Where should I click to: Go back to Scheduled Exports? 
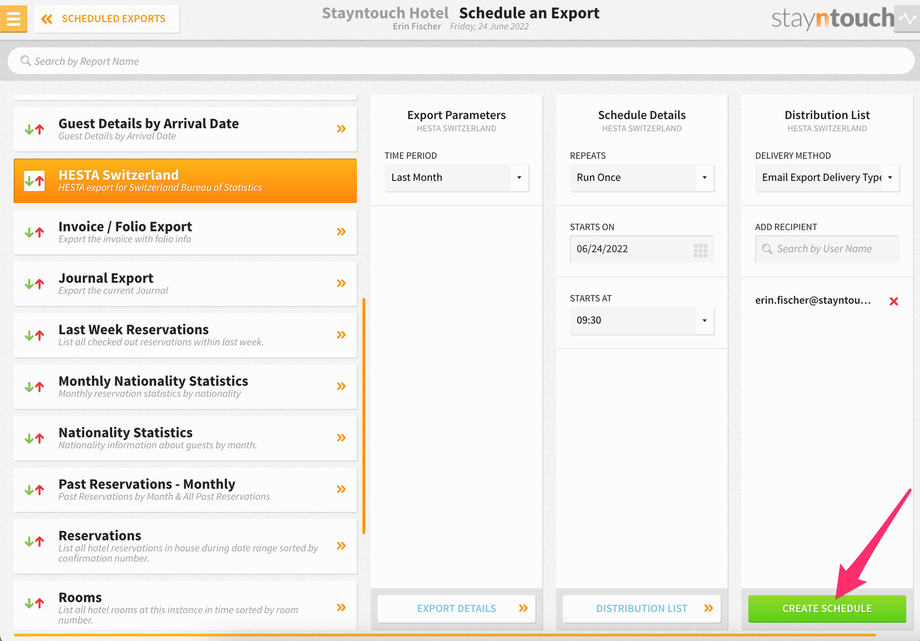107,19
